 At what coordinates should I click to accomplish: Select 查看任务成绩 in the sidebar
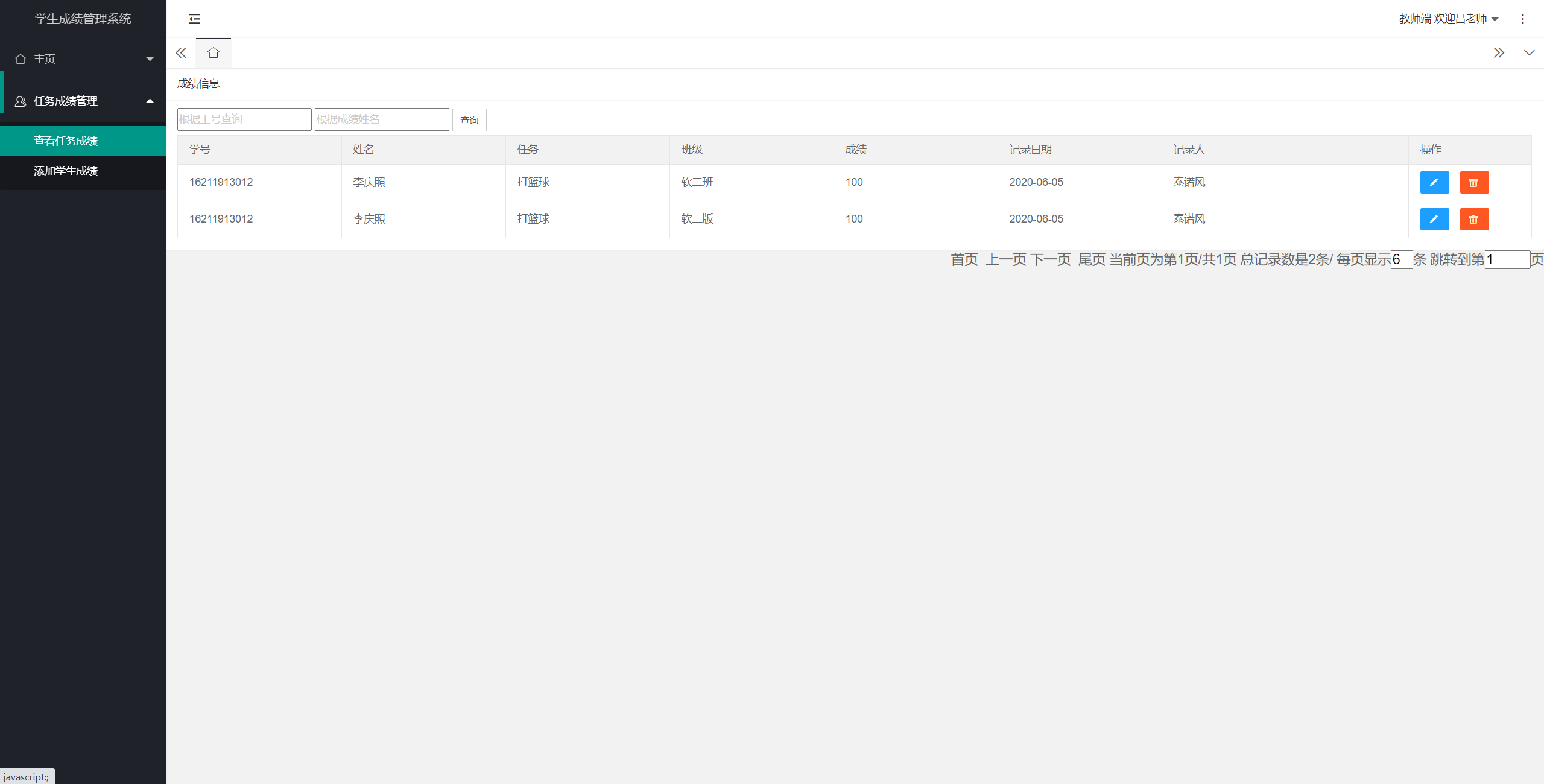click(66, 141)
